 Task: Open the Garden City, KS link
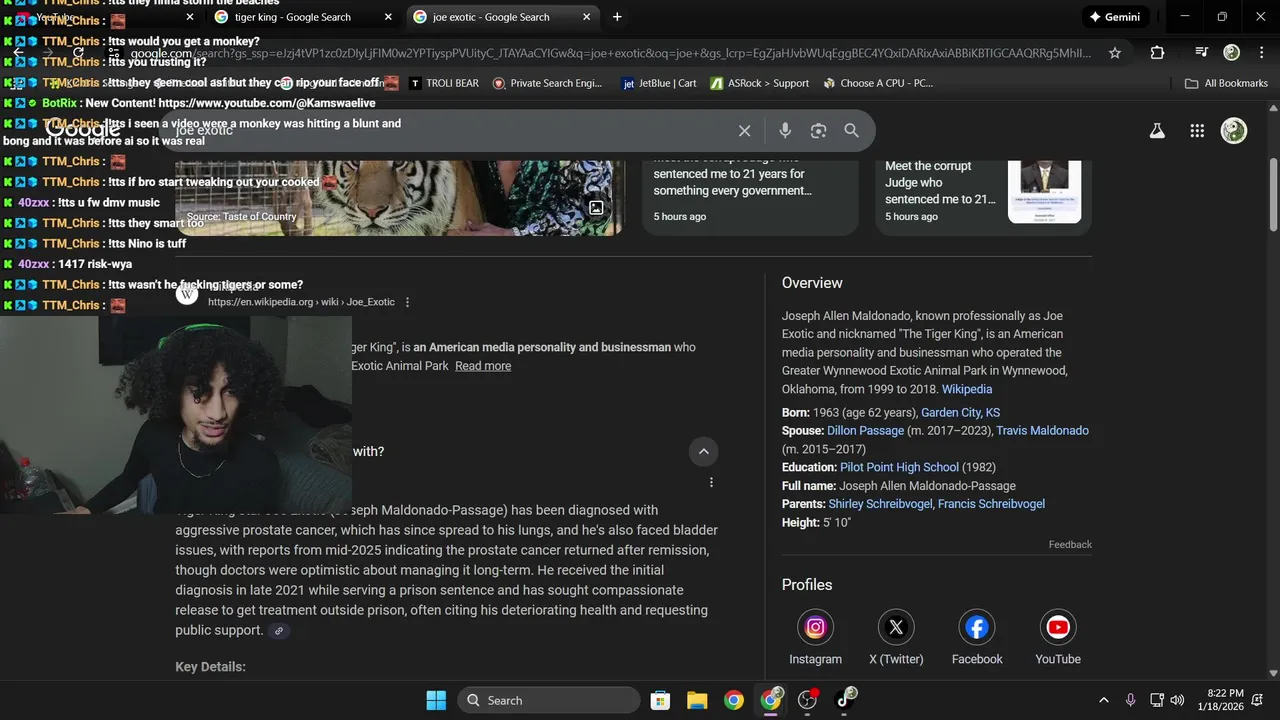(960, 413)
